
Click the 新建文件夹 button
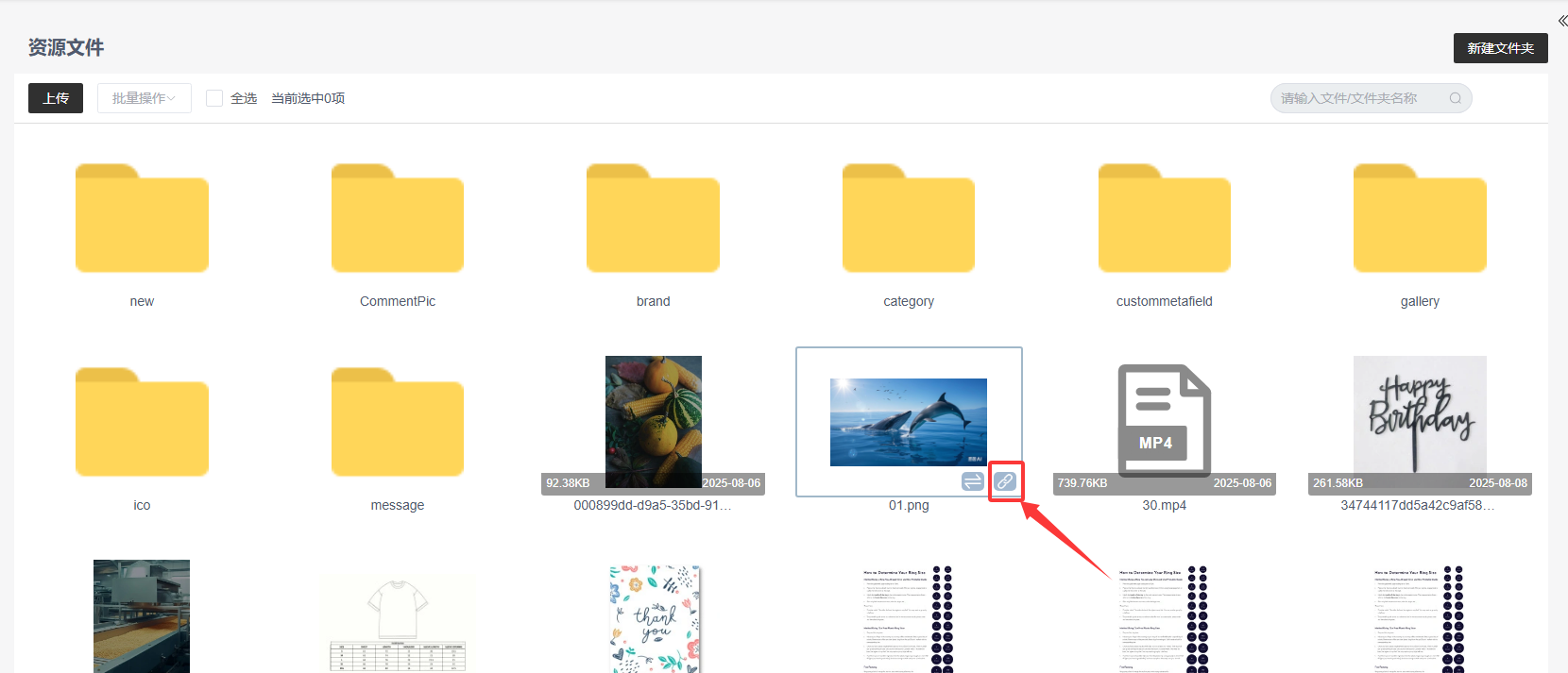pos(1500,48)
